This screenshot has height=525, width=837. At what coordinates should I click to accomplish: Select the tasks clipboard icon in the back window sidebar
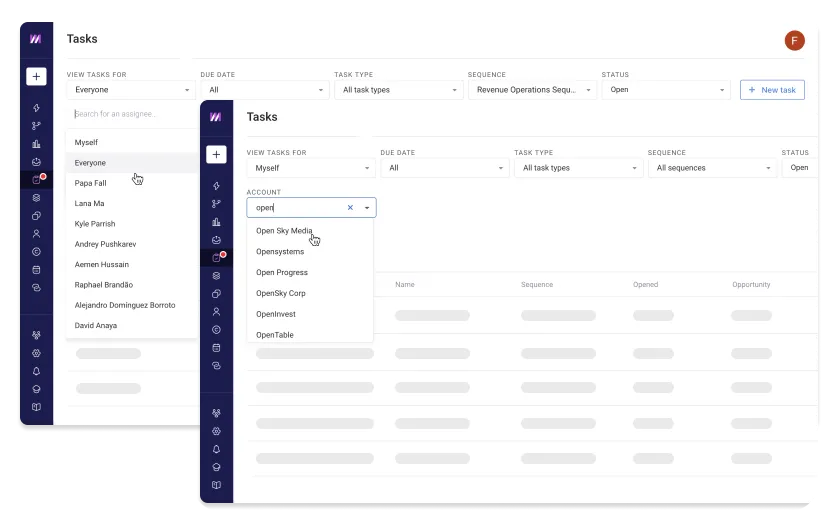point(36,180)
